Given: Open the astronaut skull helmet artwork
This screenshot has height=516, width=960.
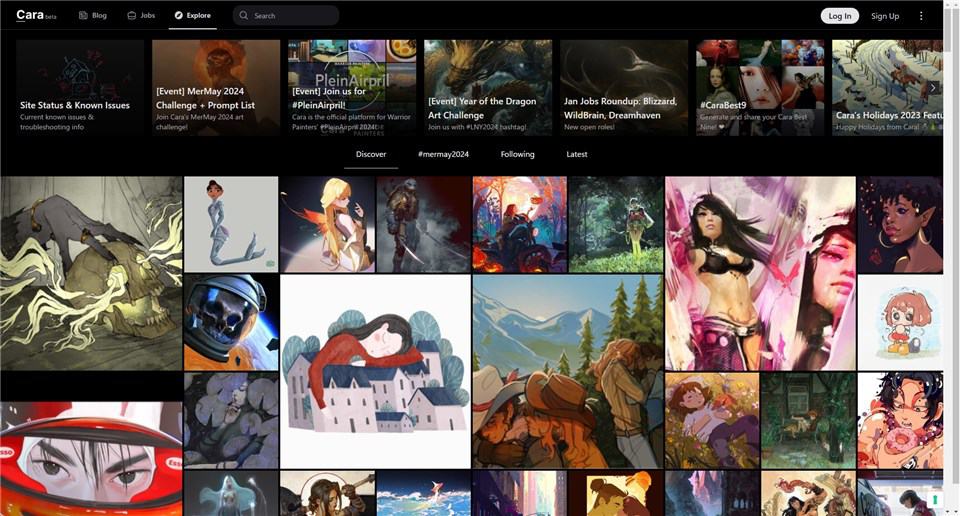Looking at the screenshot, I should [231, 322].
